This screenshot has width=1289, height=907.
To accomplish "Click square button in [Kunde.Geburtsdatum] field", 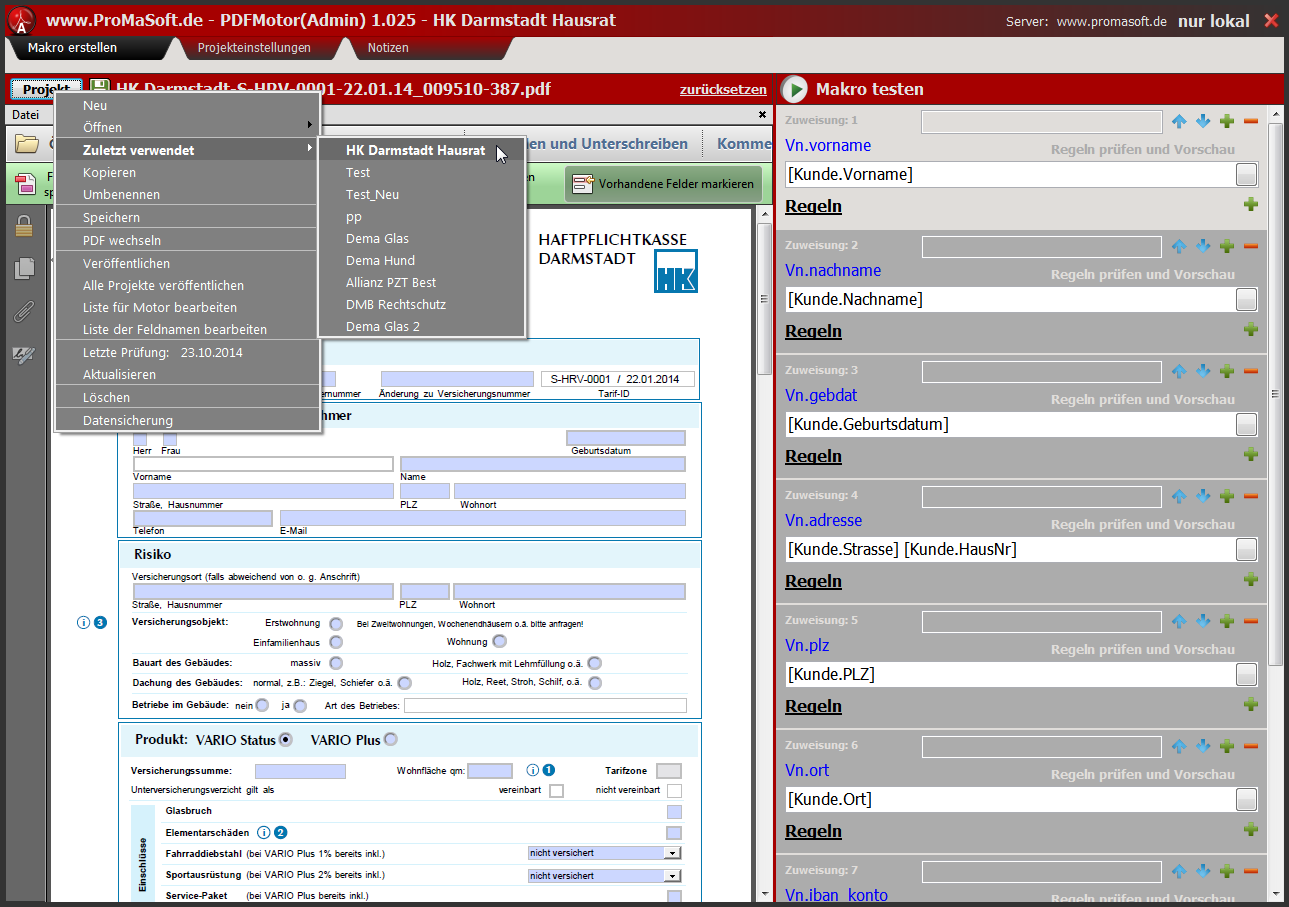I will tap(1246, 425).
